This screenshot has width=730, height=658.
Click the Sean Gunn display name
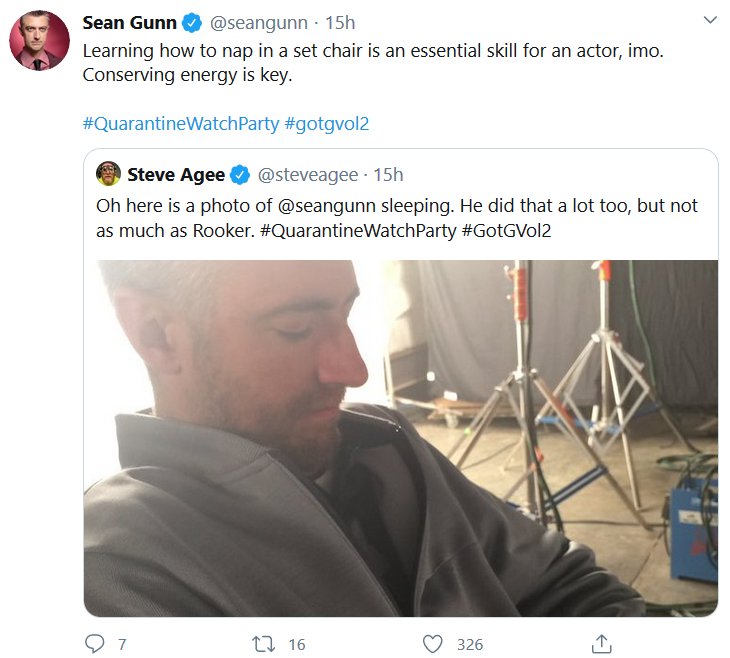click(x=129, y=23)
